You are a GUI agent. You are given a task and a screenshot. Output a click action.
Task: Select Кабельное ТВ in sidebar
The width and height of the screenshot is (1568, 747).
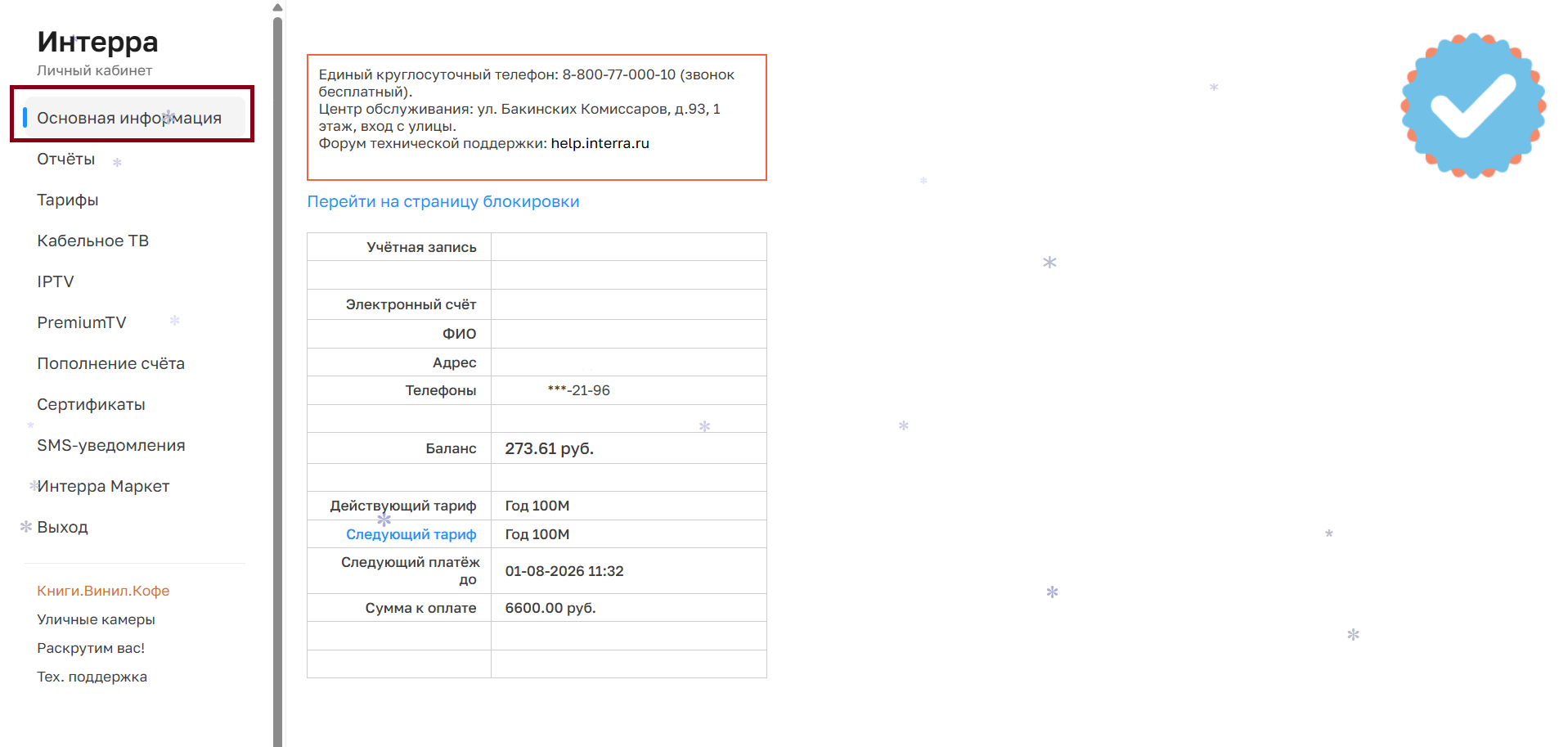pos(92,241)
